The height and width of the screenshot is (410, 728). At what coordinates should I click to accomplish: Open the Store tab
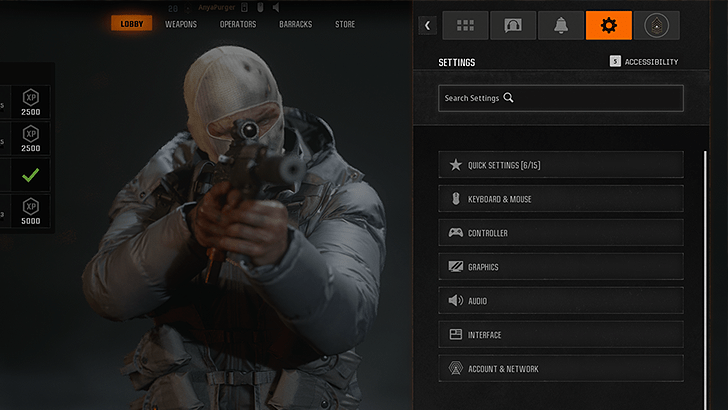345,24
